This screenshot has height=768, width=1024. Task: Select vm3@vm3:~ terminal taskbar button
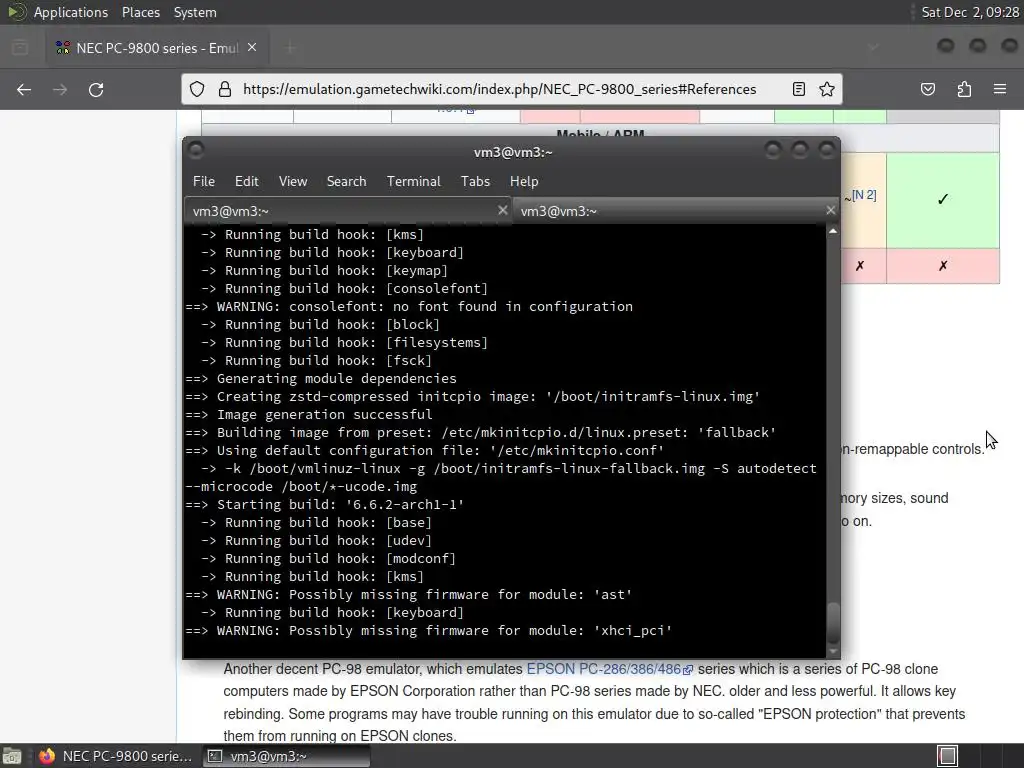[x=286, y=756]
